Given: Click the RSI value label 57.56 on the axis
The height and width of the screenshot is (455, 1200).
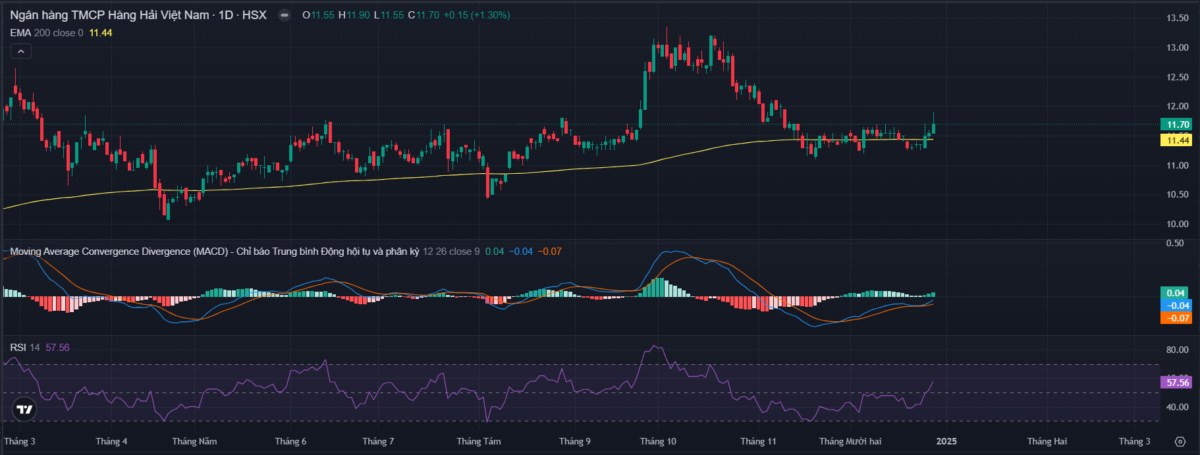Looking at the screenshot, I should pyautogui.click(x=1174, y=382).
